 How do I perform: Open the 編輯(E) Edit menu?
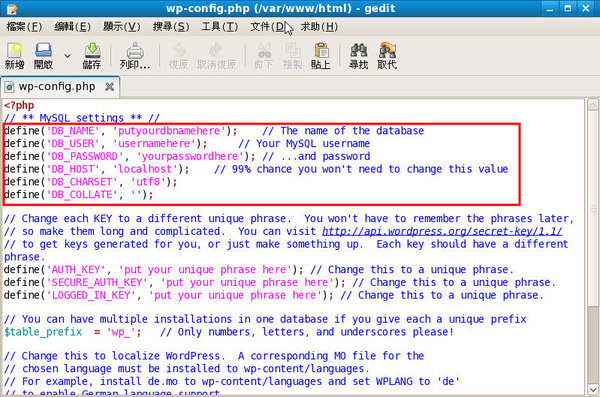[x=73, y=27]
